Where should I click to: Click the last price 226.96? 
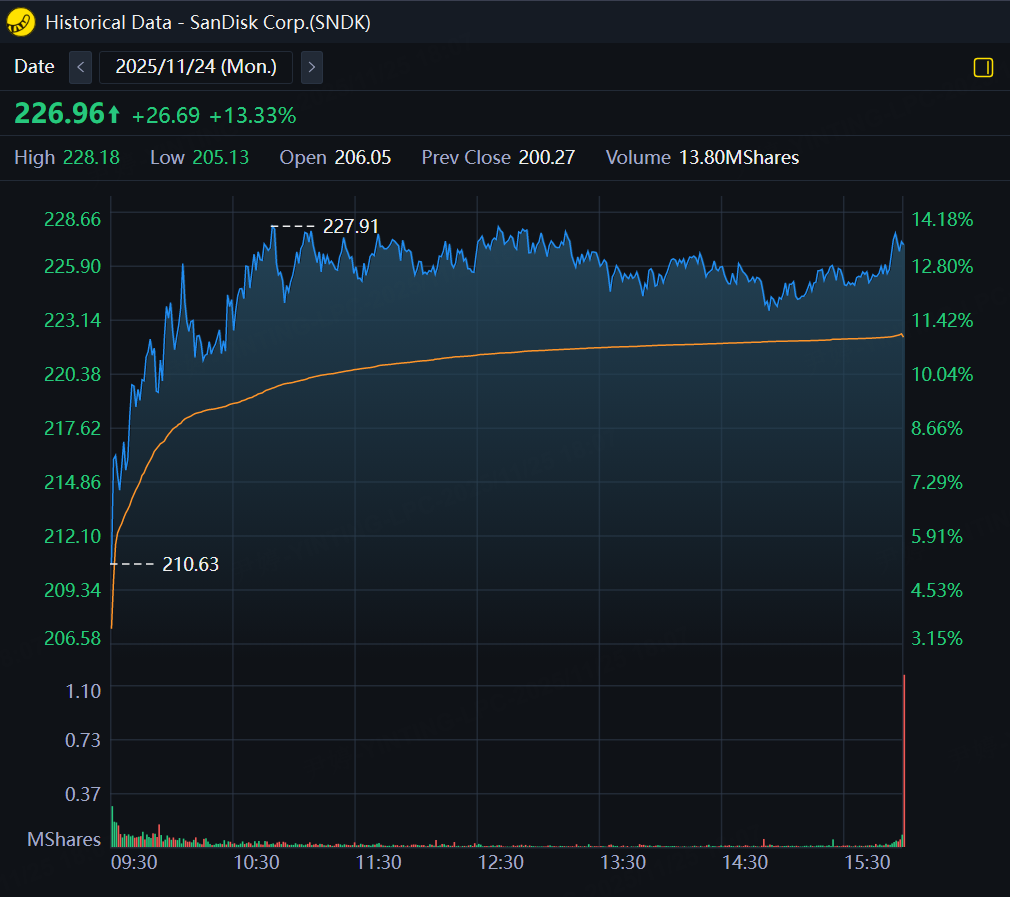coord(59,114)
